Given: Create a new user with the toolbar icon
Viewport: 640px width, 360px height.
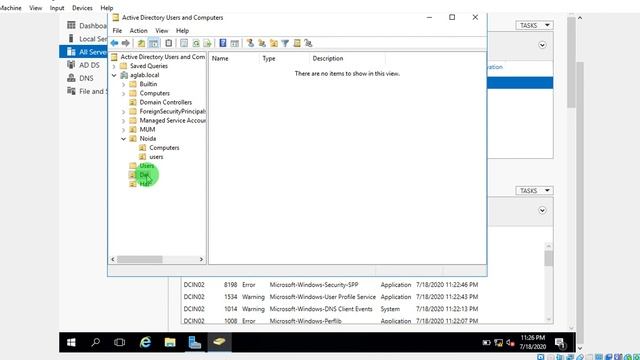Looking at the screenshot, I should [x=250, y=43].
